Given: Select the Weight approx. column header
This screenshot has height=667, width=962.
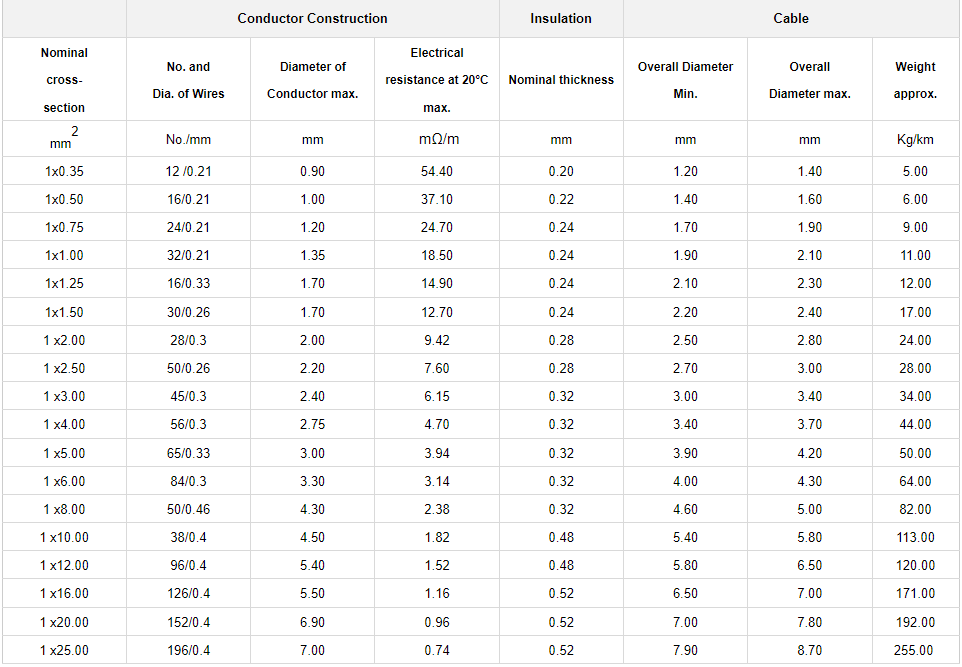Looking at the screenshot, I should [915, 80].
